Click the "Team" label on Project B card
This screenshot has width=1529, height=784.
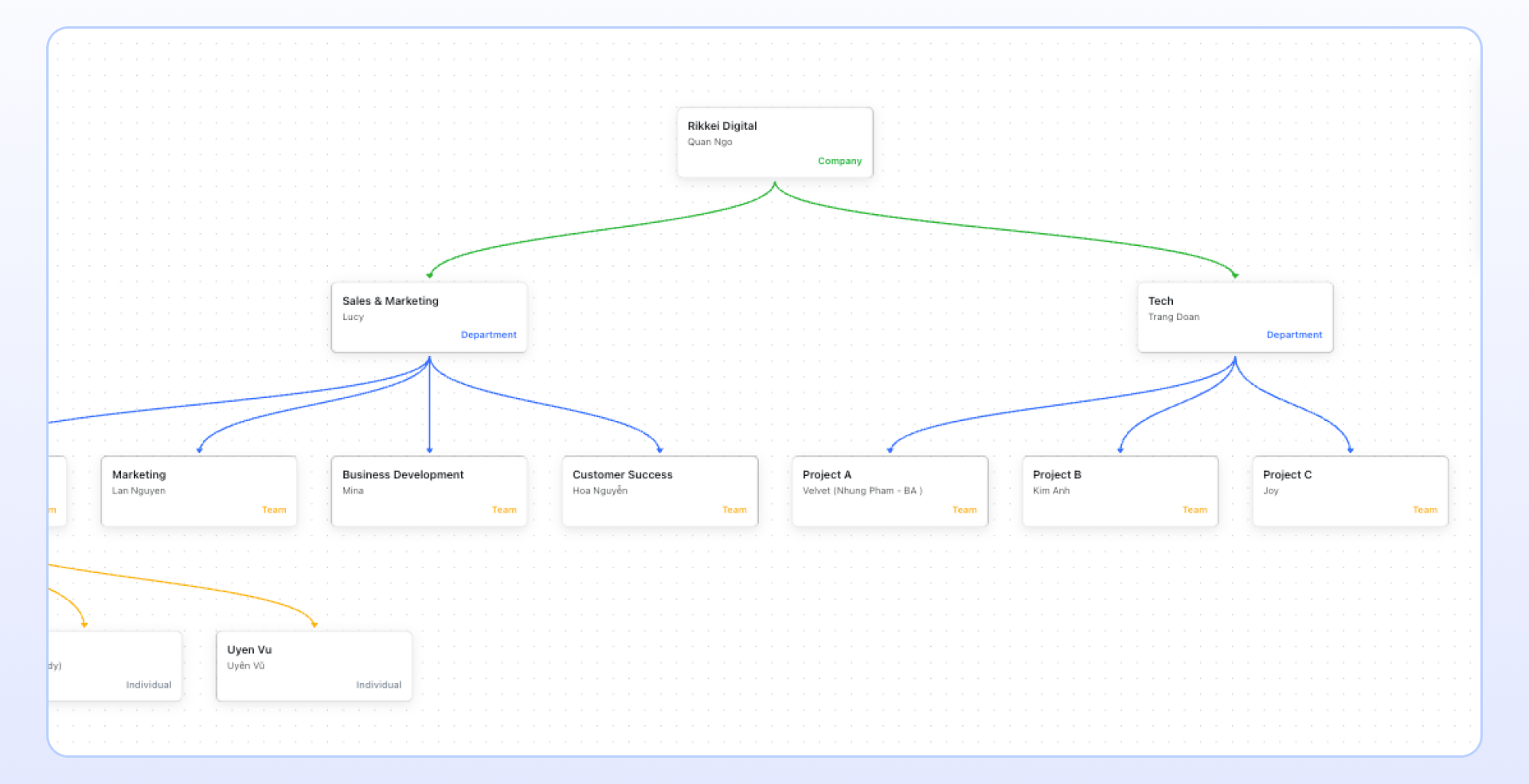1195,510
